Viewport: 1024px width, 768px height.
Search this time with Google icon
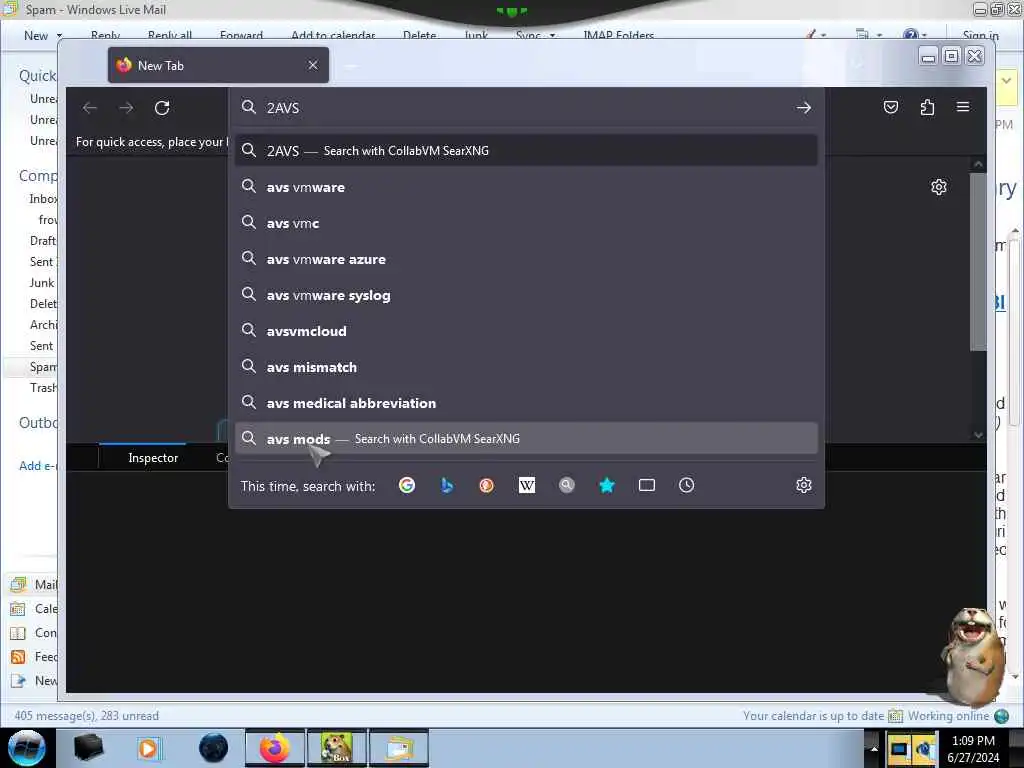pos(407,485)
